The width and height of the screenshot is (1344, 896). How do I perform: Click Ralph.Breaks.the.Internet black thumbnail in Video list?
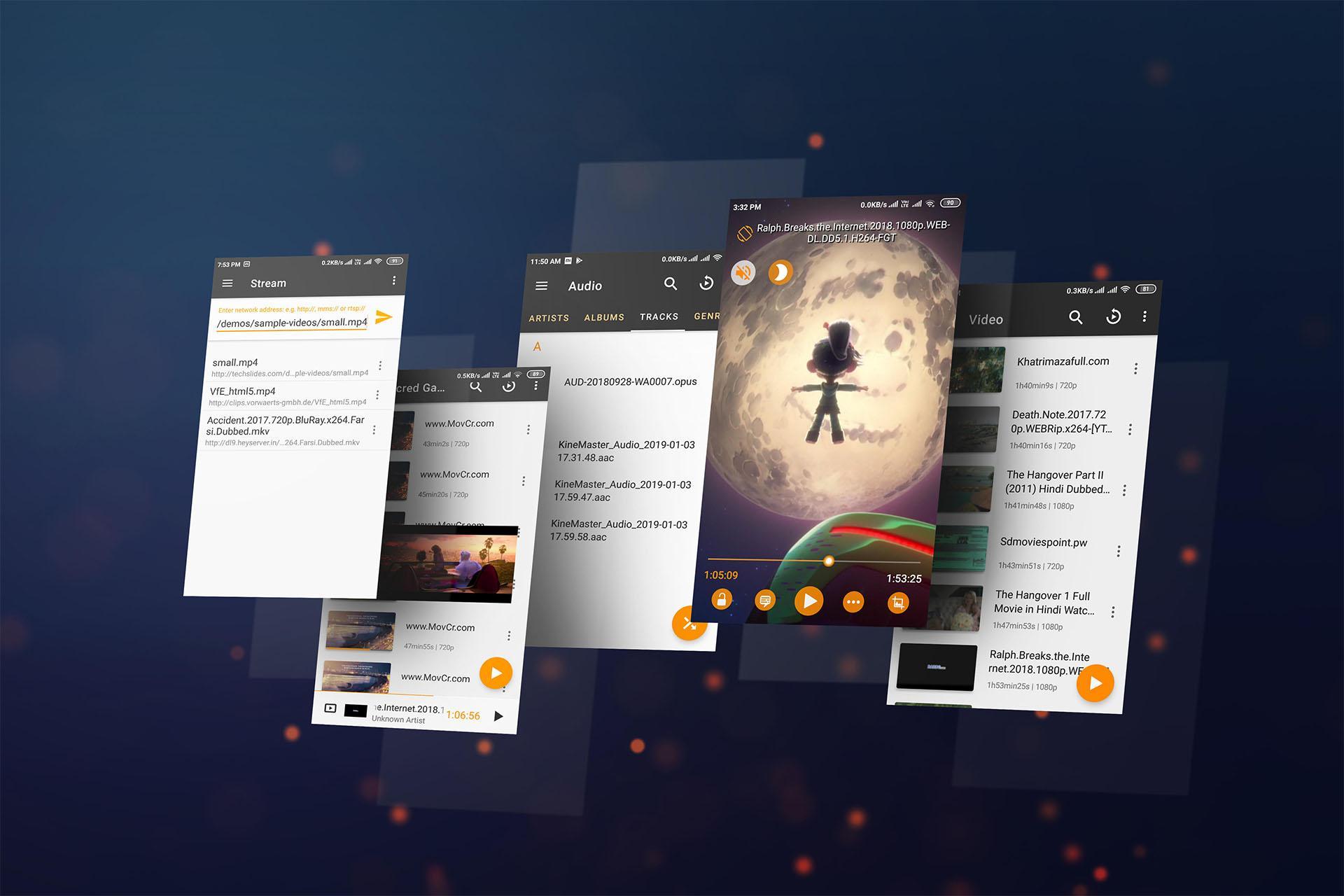[x=937, y=666]
